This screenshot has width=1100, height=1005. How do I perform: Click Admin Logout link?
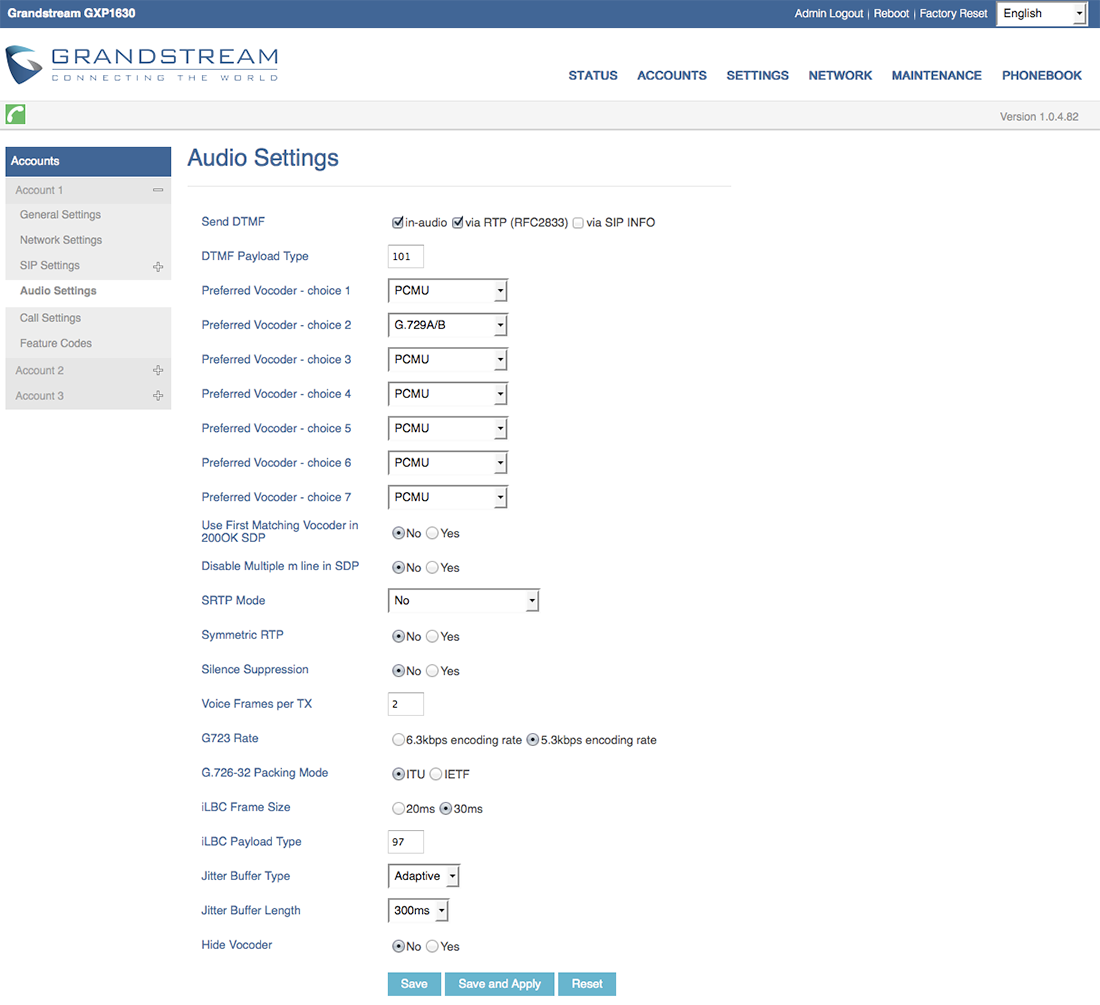pos(829,13)
